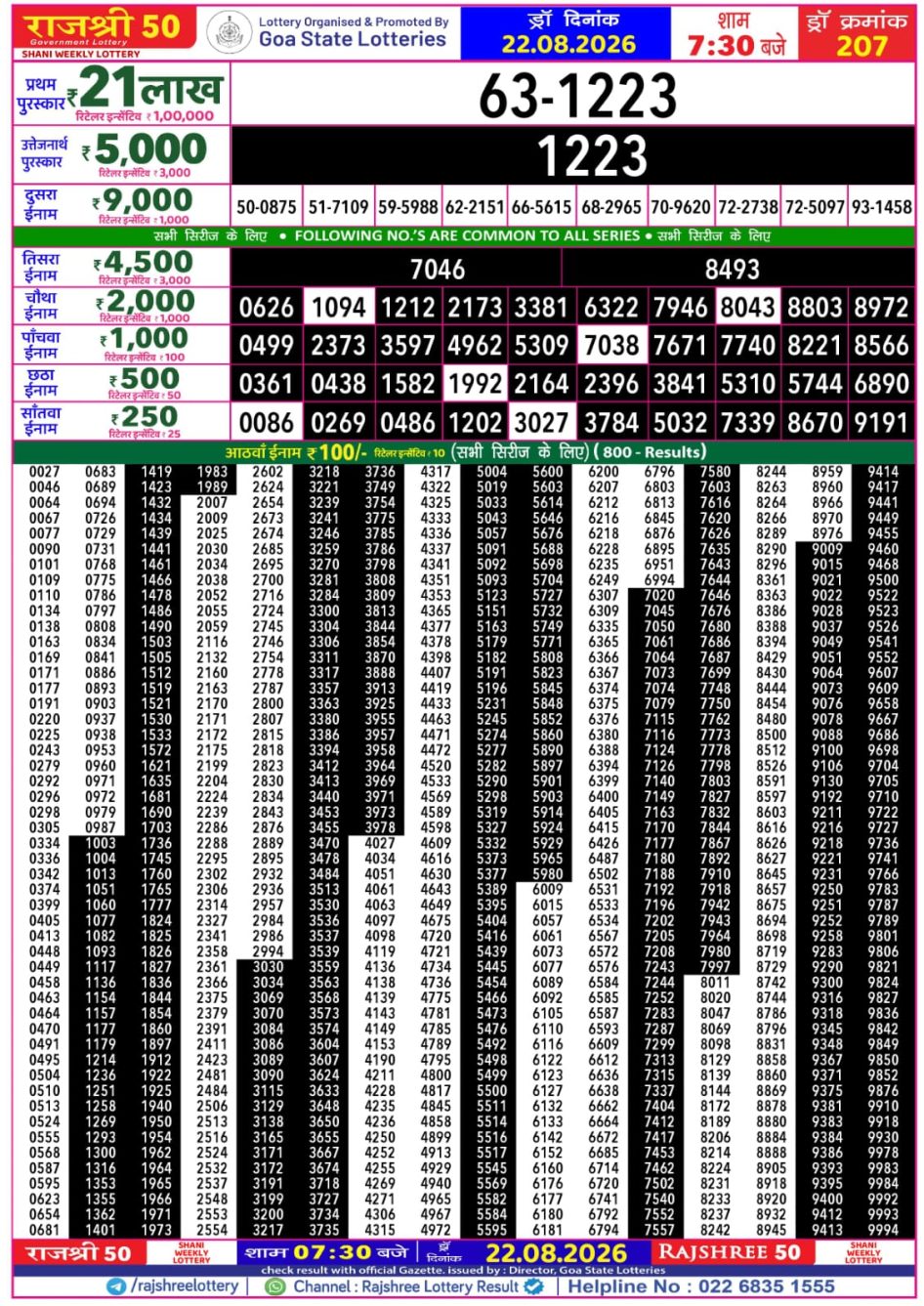Select sixth prize number 1992

click(x=475, y=383)
